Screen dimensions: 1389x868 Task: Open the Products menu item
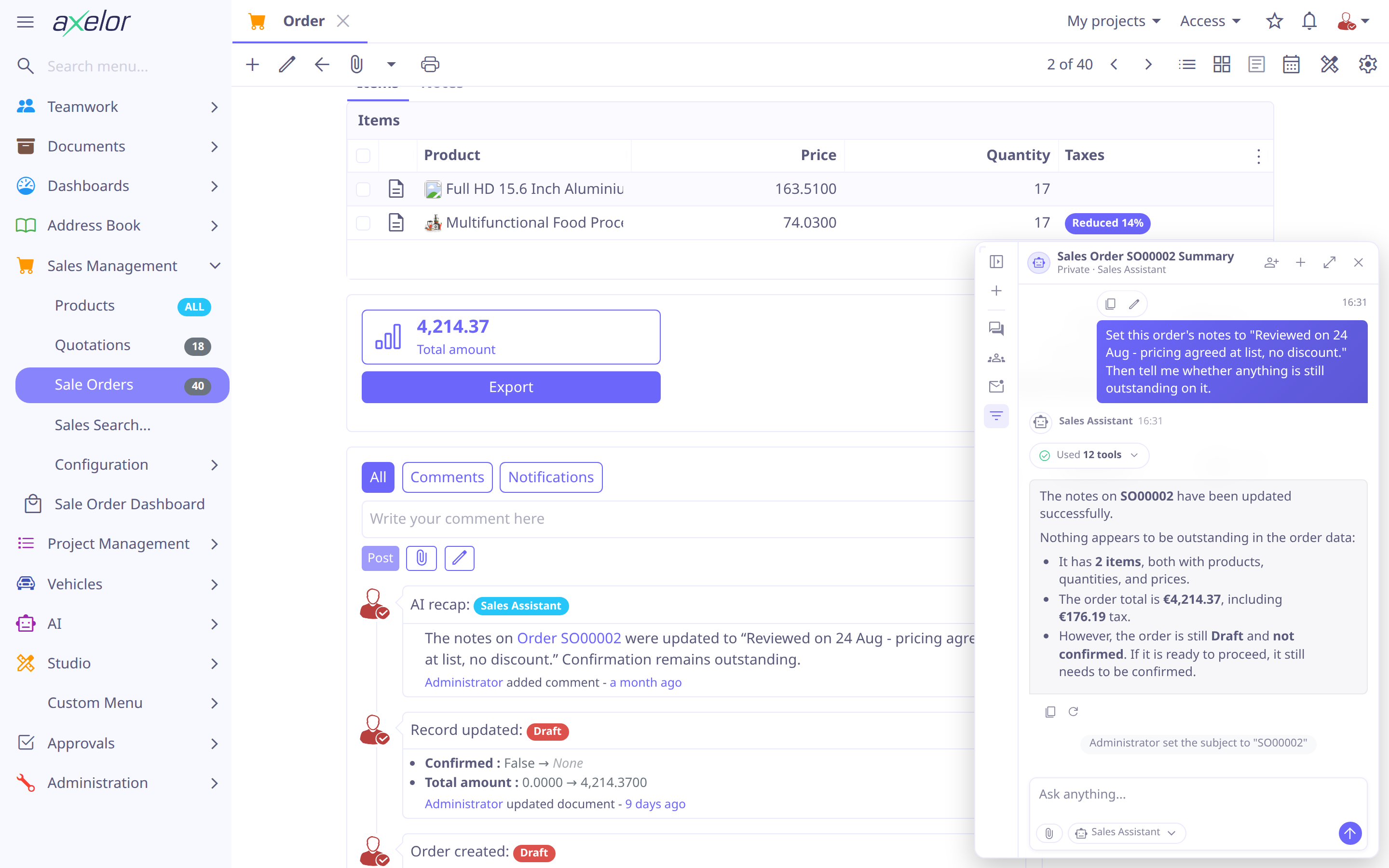122,306
